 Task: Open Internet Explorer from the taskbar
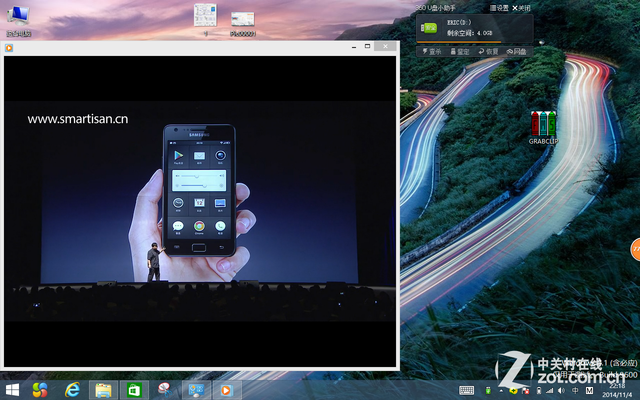[x=72, y=390]
